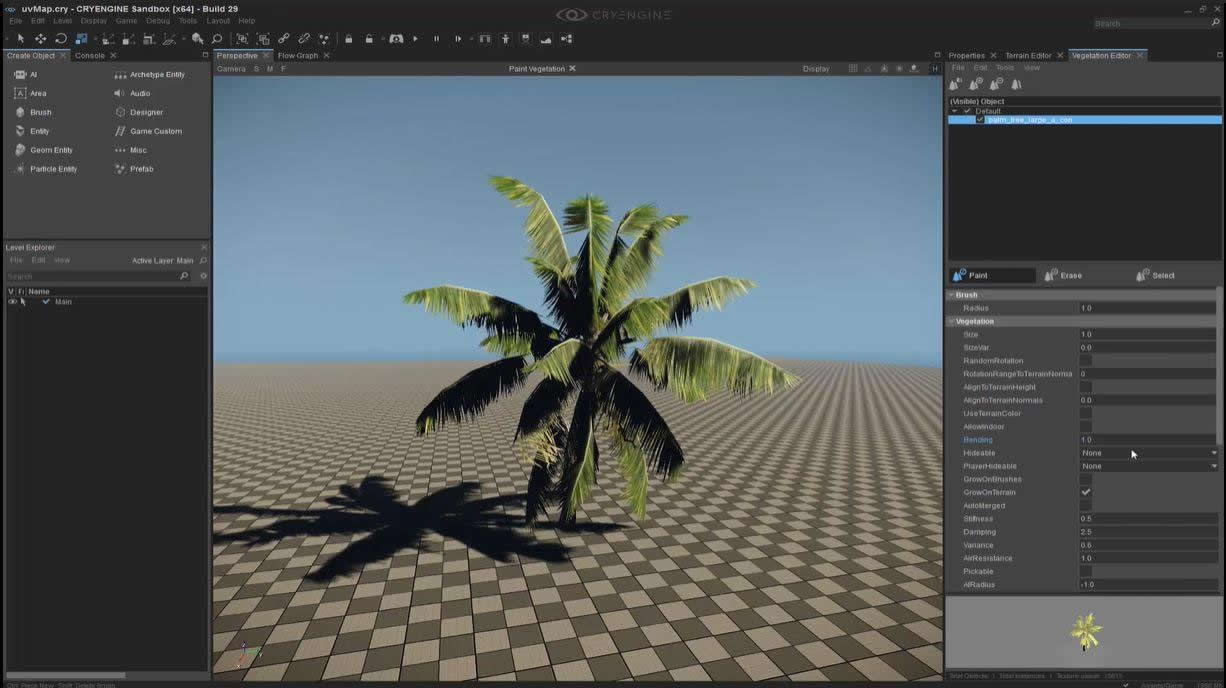
Task: Click the Stiffness value field
Action: click(1148, 519)
